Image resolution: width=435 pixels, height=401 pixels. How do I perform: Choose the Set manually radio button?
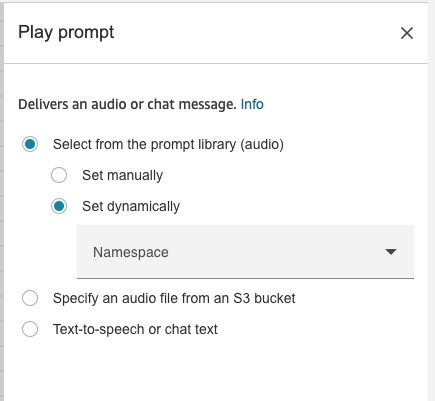point(59,175)
